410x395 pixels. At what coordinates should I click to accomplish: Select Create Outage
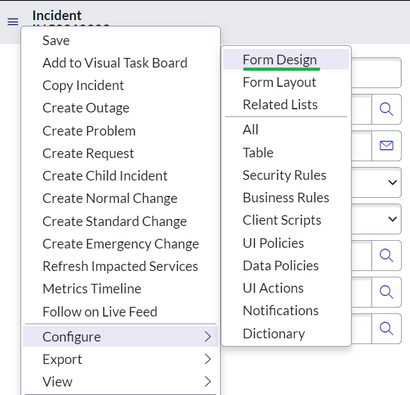86,108
